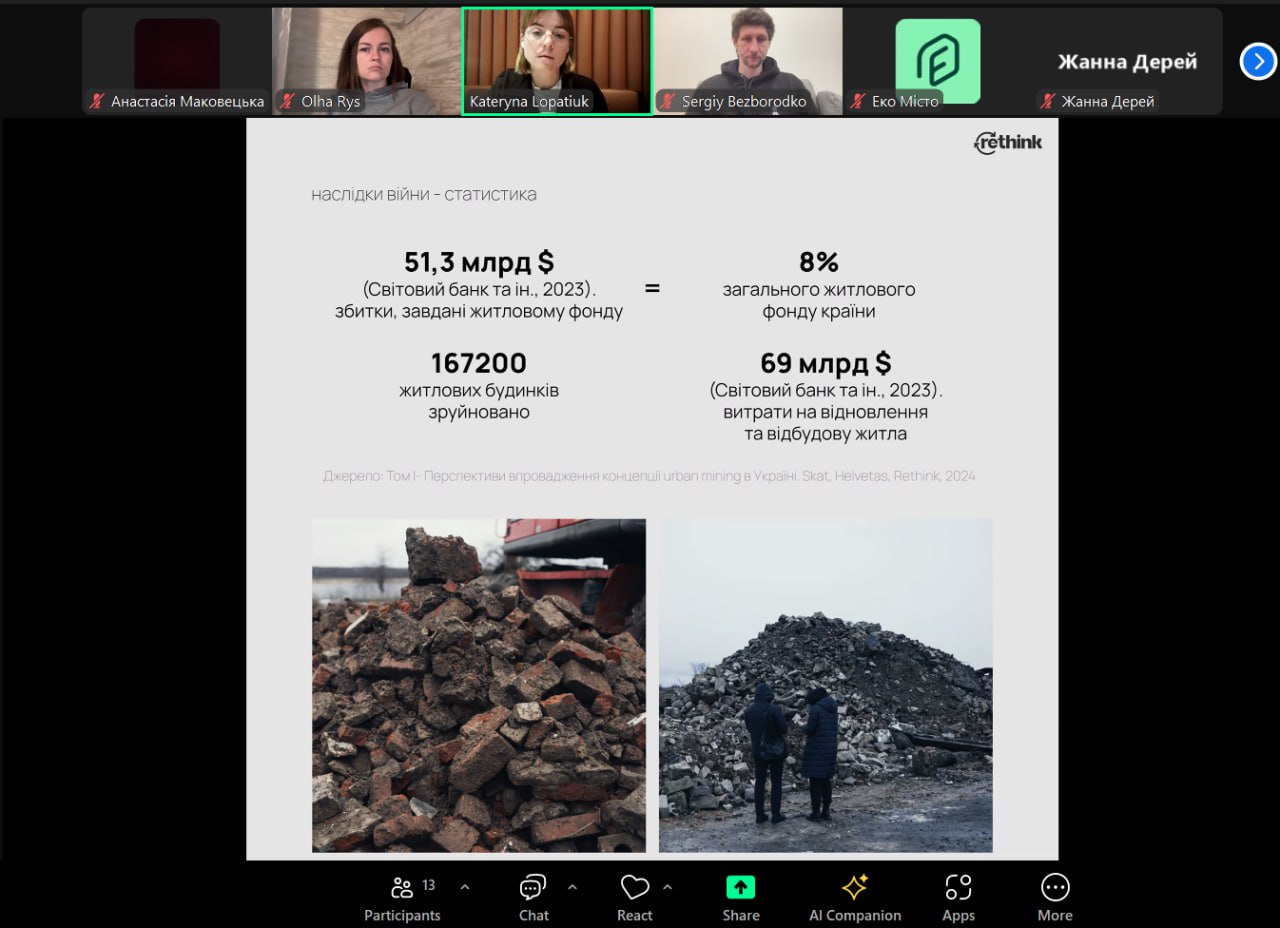Screen dimensions: 1280x928
Task: Open the Apps panel
Action: [x=957, y=897]
